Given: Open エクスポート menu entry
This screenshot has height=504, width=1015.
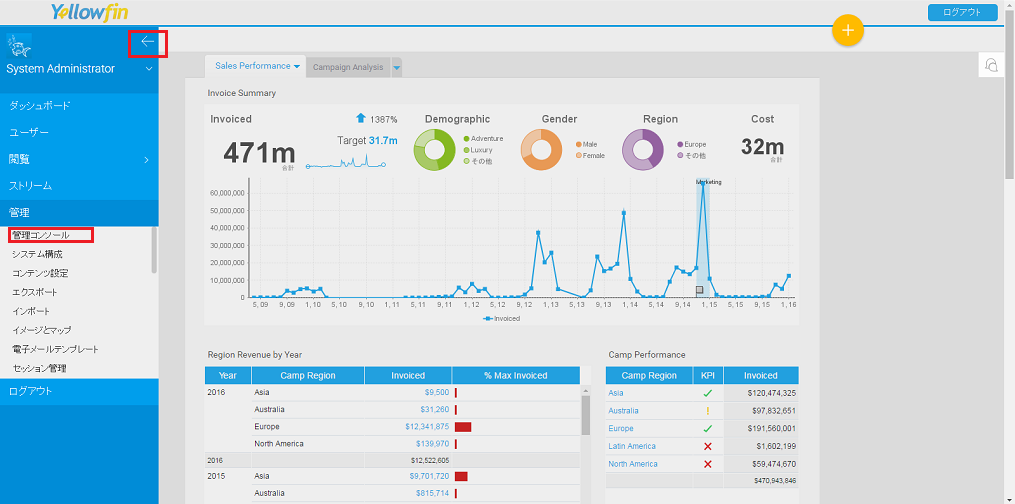Looking at the screenshot, I should [x=35, y=292].
